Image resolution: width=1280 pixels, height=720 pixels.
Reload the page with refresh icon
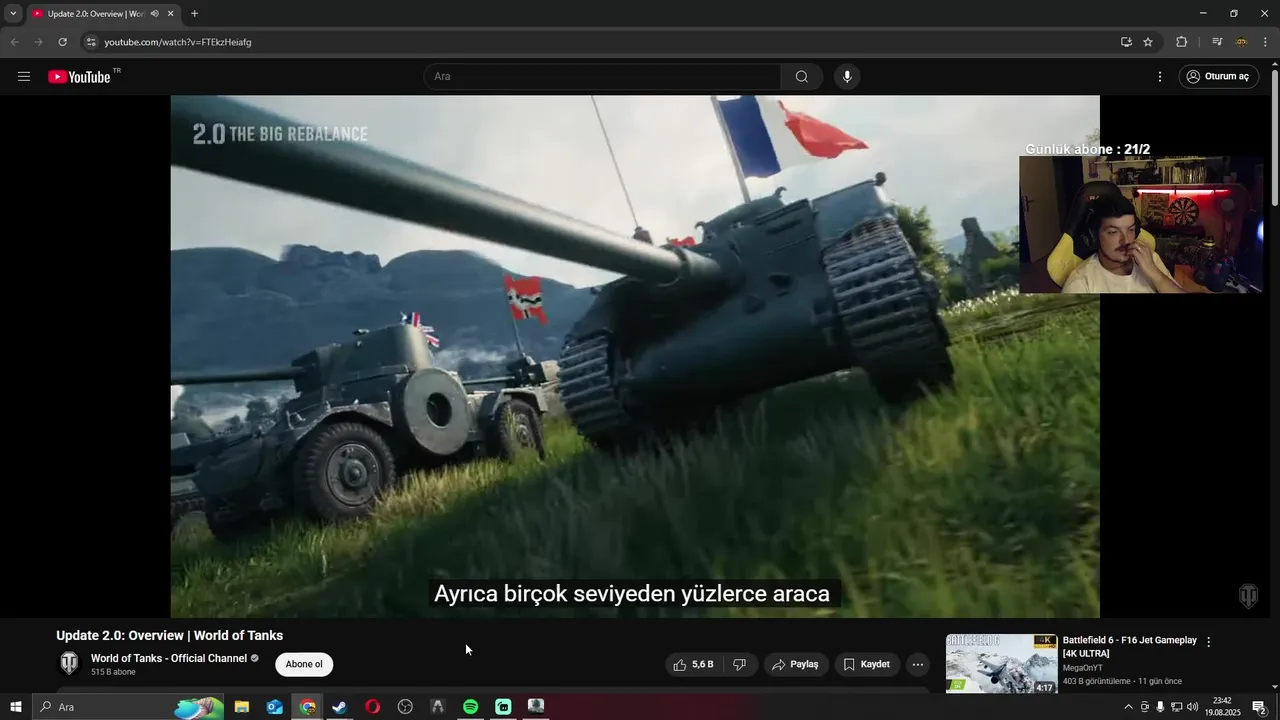(62, 42)
